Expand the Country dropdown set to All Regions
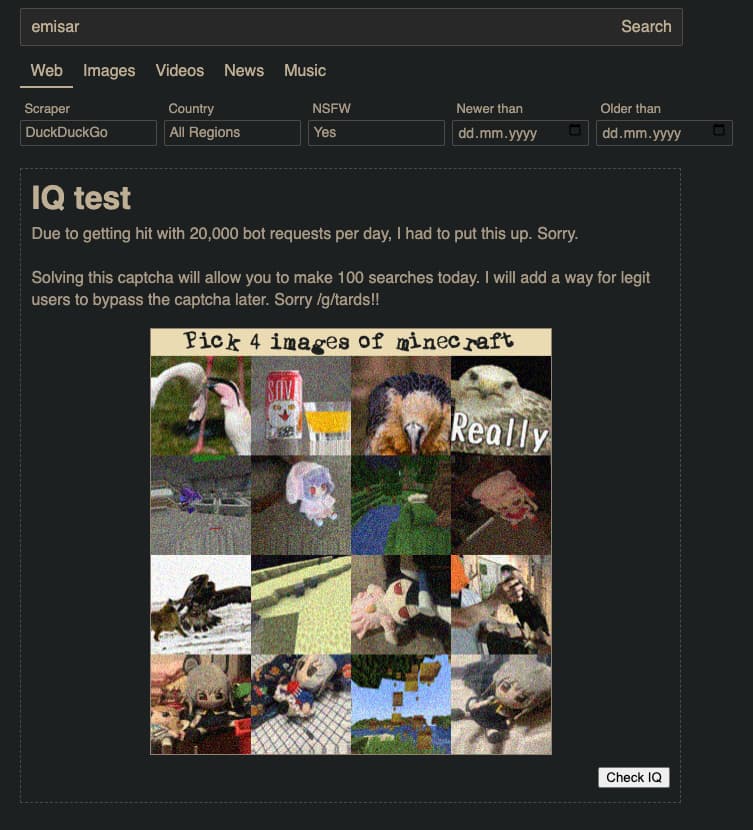This screenshot has height=830, width=753. pos(232,132)
